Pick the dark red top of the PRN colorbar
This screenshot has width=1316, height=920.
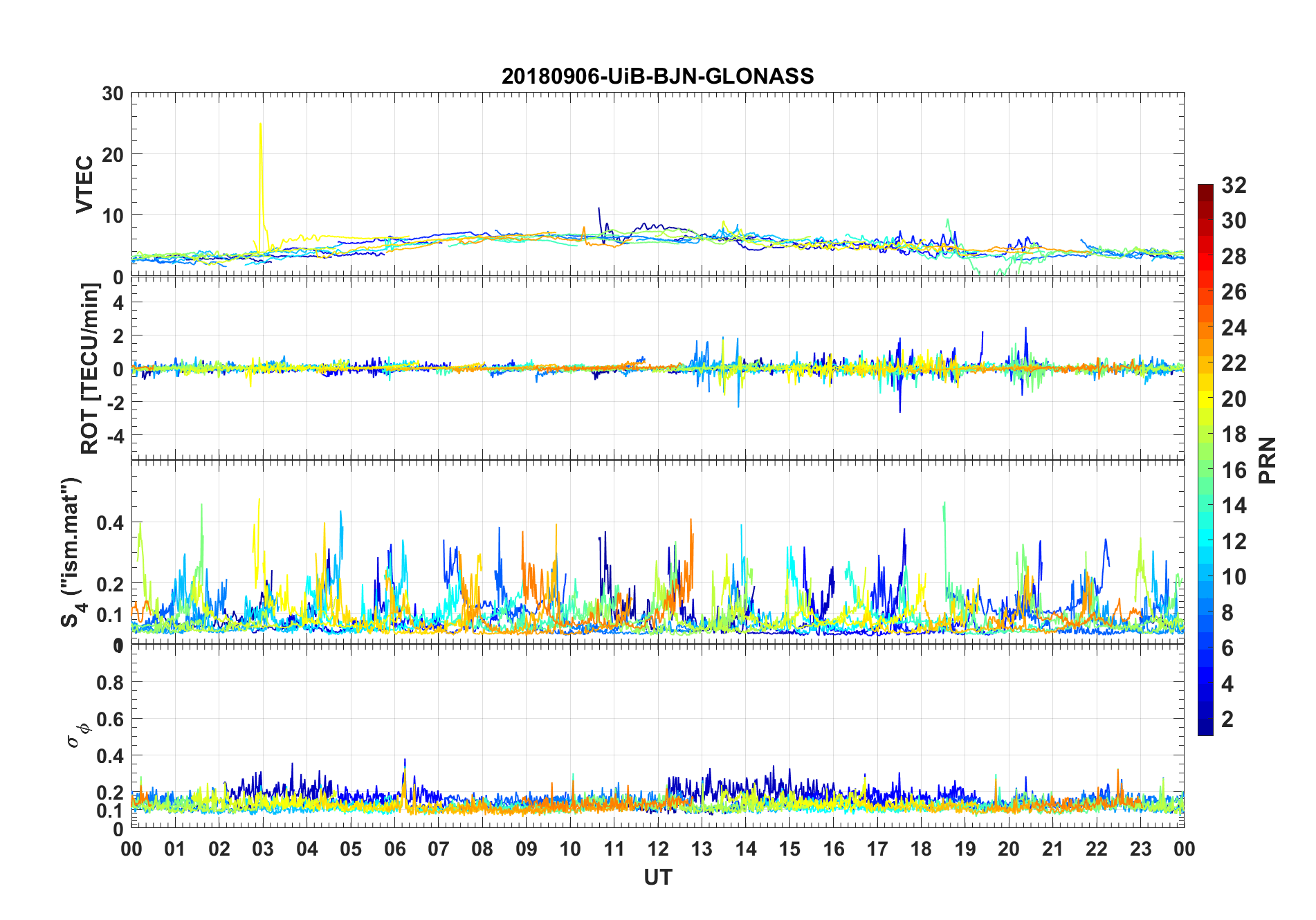[x=1205, y=189]
